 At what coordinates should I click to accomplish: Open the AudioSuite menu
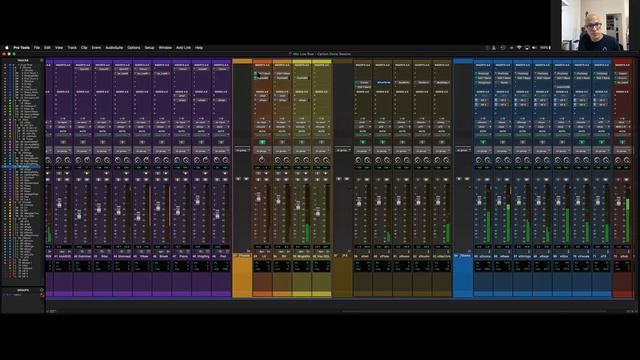tap(114, 48)
